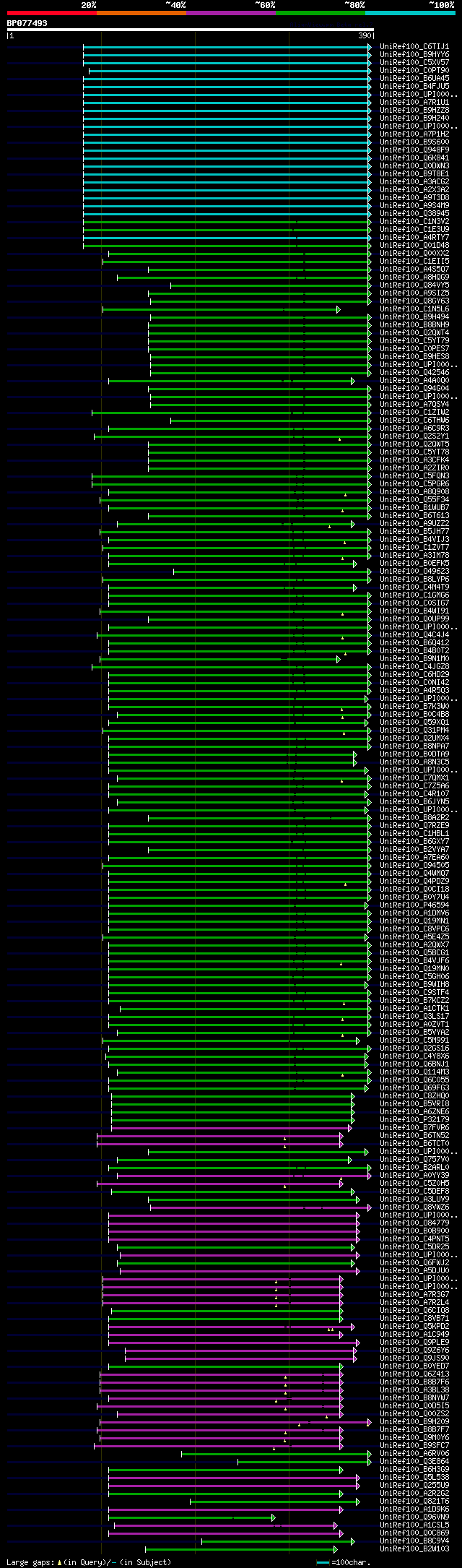Open hit UniRef100_B6UA45

pos(414,79)
